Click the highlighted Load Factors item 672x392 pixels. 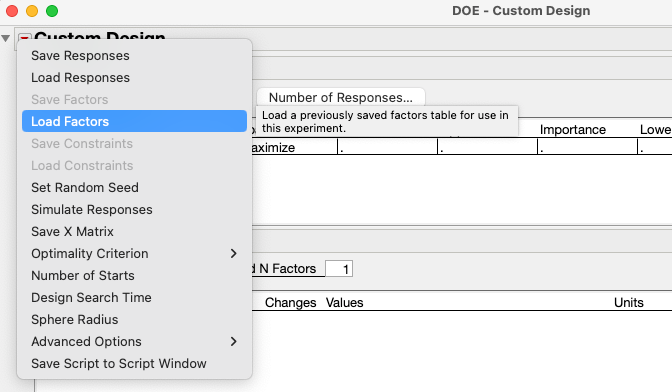pyautogui.click(x=134, y=121)
